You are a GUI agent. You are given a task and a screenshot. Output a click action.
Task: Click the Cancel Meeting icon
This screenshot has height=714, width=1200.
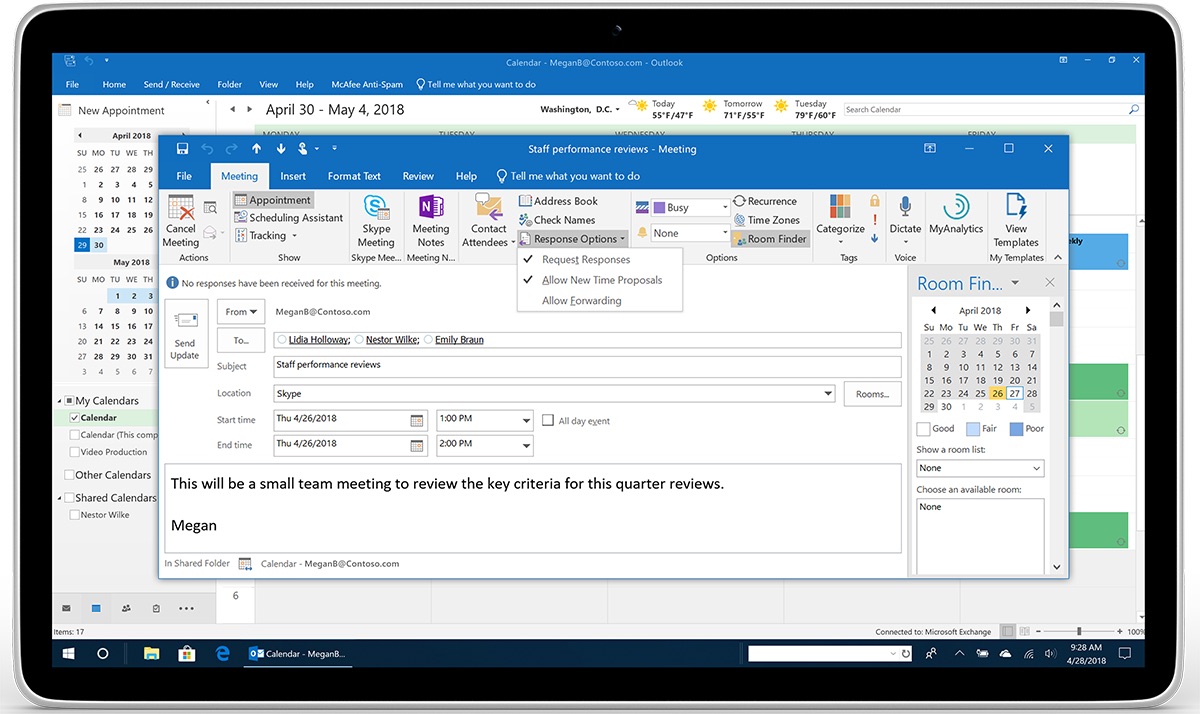click(181, 209)
